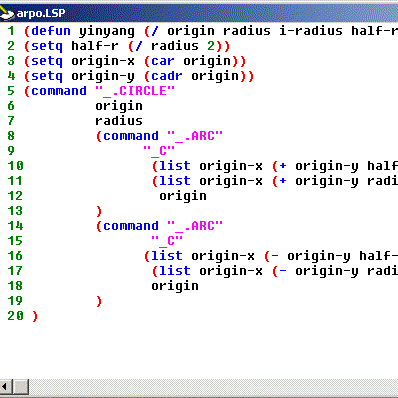The image size is (398, 398).
Task: Click list keyword on line 10
Action: (x=175, y=166)
